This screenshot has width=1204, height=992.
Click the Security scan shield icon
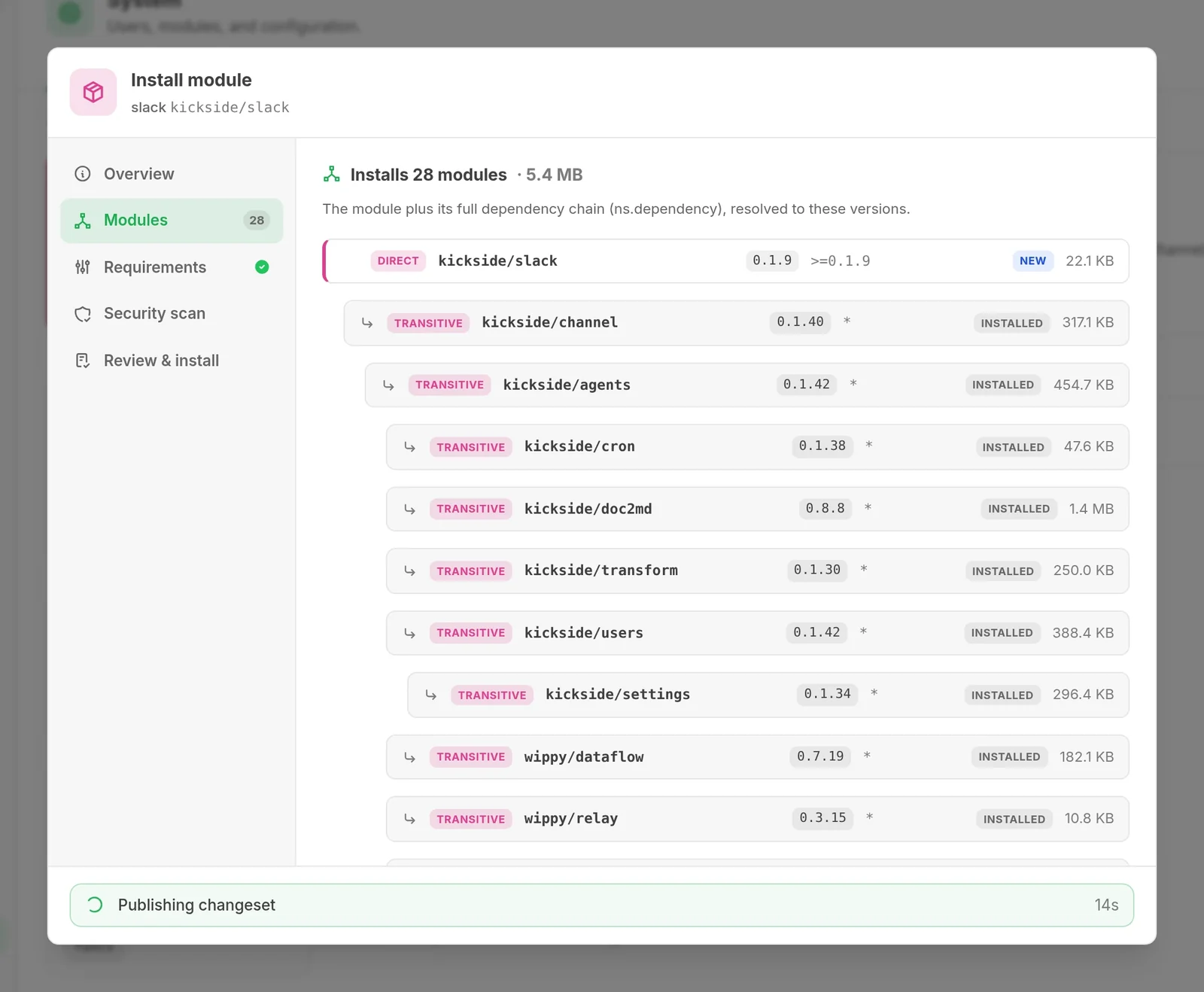83,314
